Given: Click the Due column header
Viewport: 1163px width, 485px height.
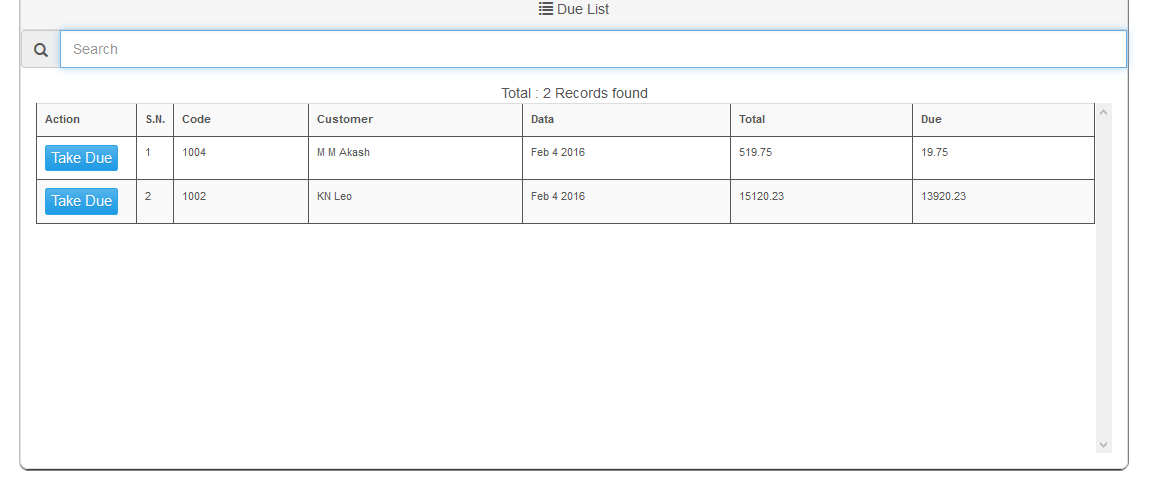Looking at the screenshot, I should 931,119.
